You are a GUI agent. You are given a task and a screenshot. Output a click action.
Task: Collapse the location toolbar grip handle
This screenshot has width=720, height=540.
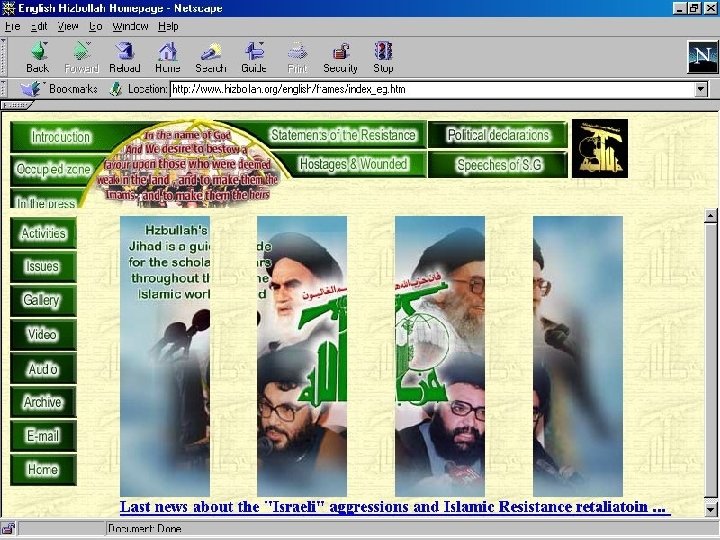pyautogui.click(x=3, y=89)
